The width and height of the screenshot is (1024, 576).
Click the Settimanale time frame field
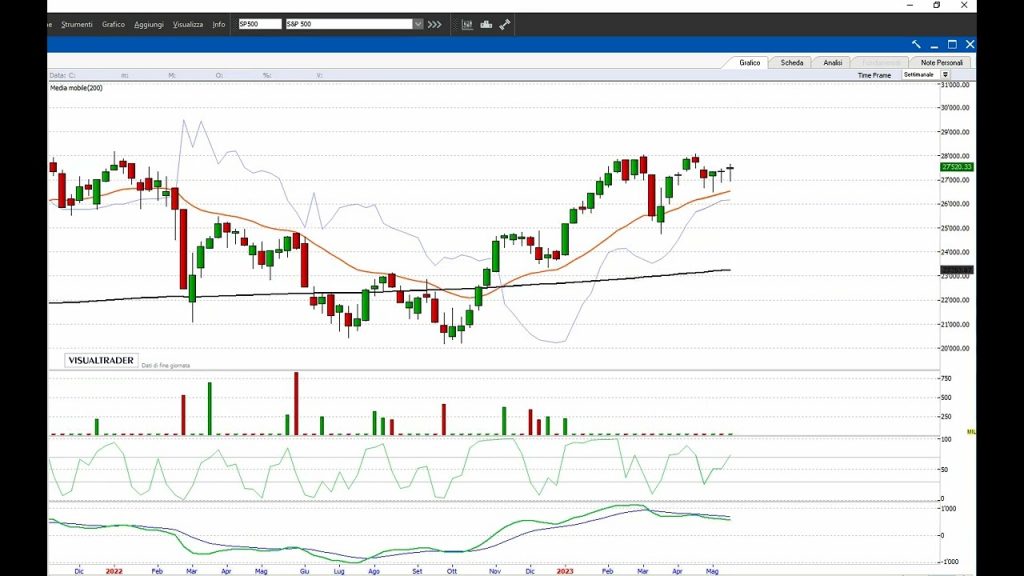[919, 75]
